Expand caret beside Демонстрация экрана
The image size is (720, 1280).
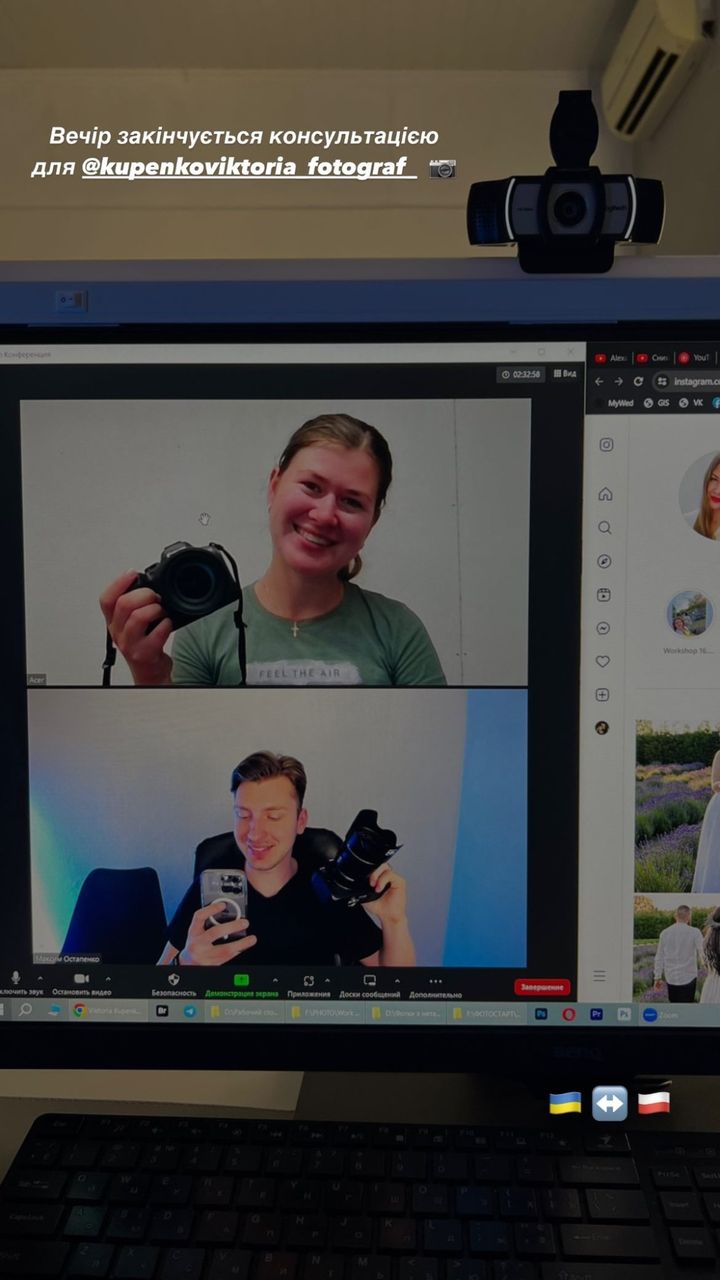(275, 981)
